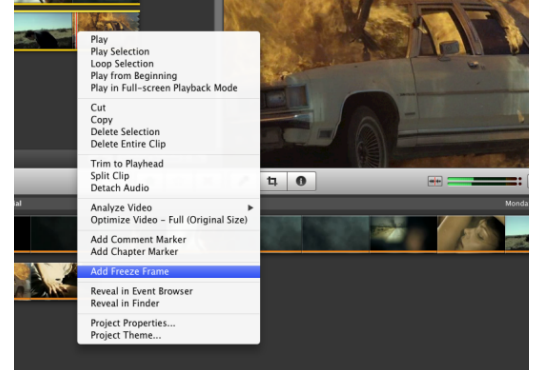
Task: Select the man in field clip thumbnail
Action: (x=44, y=31)
